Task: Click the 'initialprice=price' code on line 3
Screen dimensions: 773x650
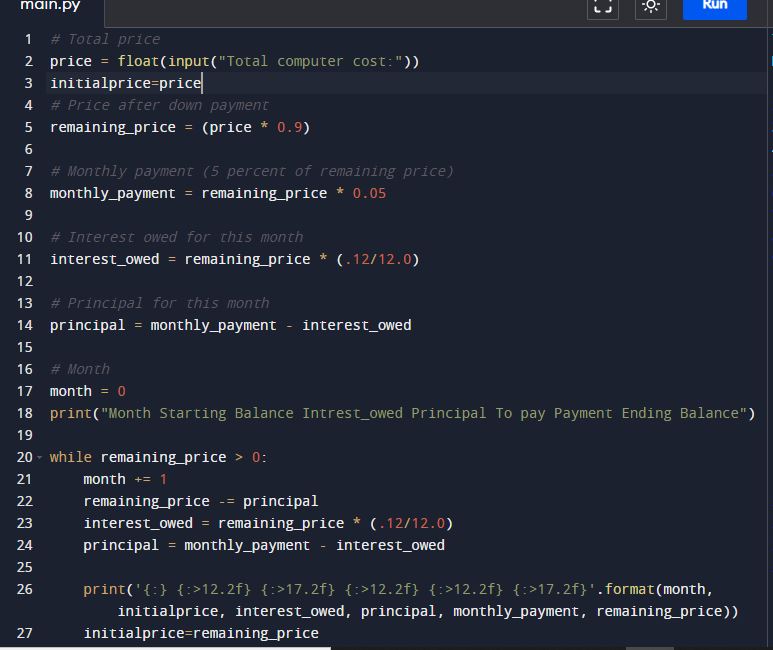Action: (126, 83)
